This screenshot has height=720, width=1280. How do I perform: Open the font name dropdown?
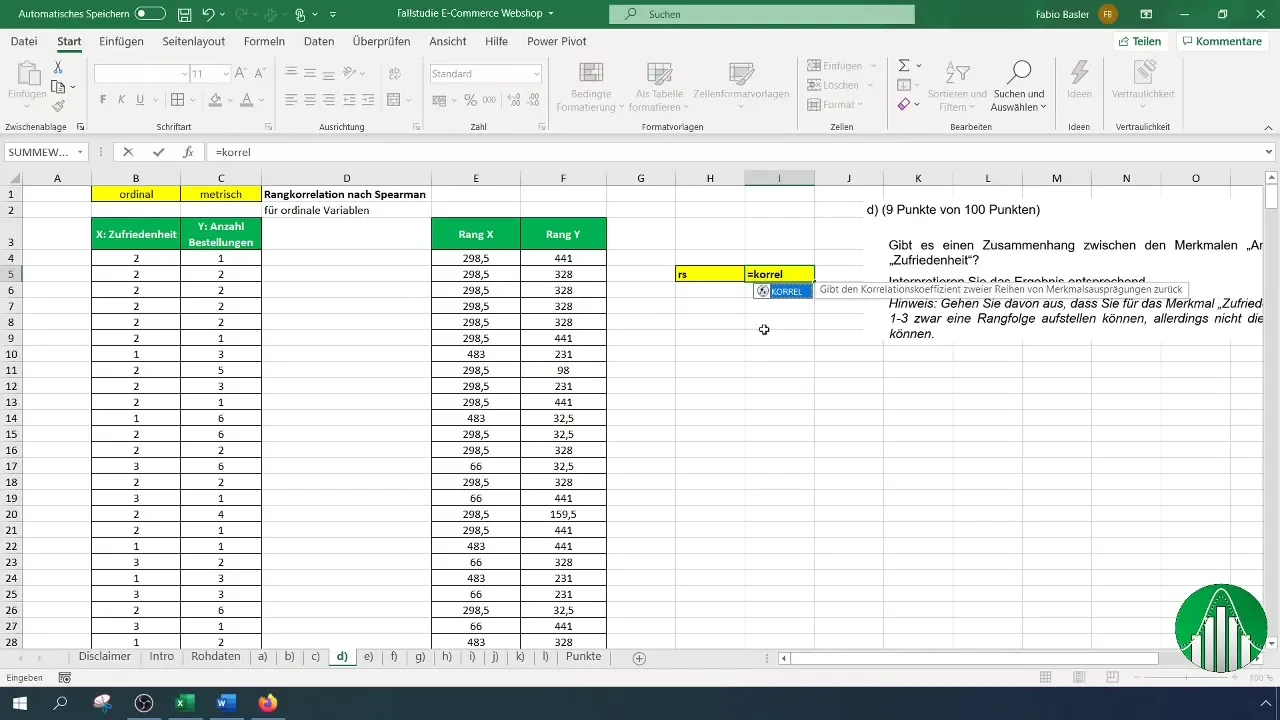[x=185, y=74]
